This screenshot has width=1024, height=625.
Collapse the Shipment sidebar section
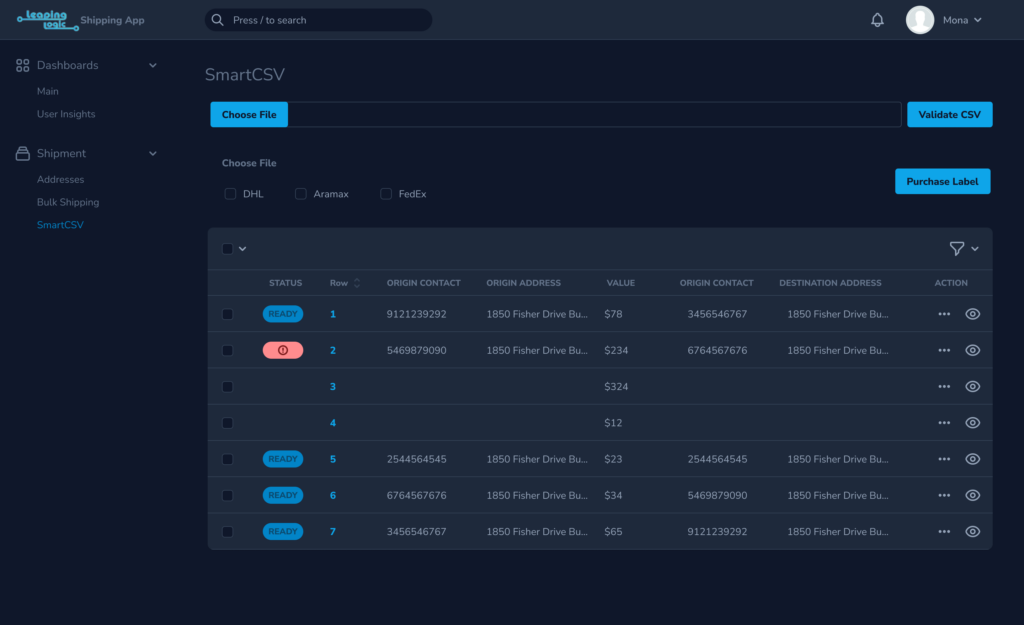(x=153, y=154)
